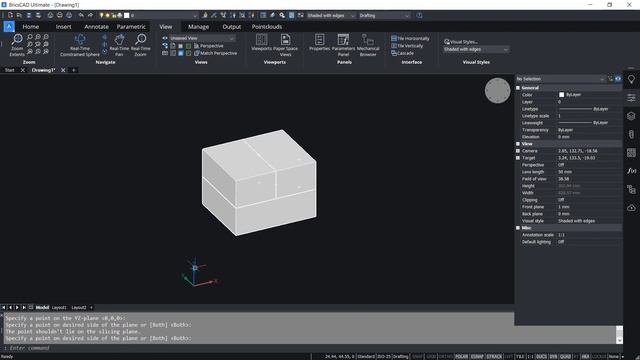Toggle ORTHO in status bar
This screenshot has height=360, width=640.
(446, 356)
